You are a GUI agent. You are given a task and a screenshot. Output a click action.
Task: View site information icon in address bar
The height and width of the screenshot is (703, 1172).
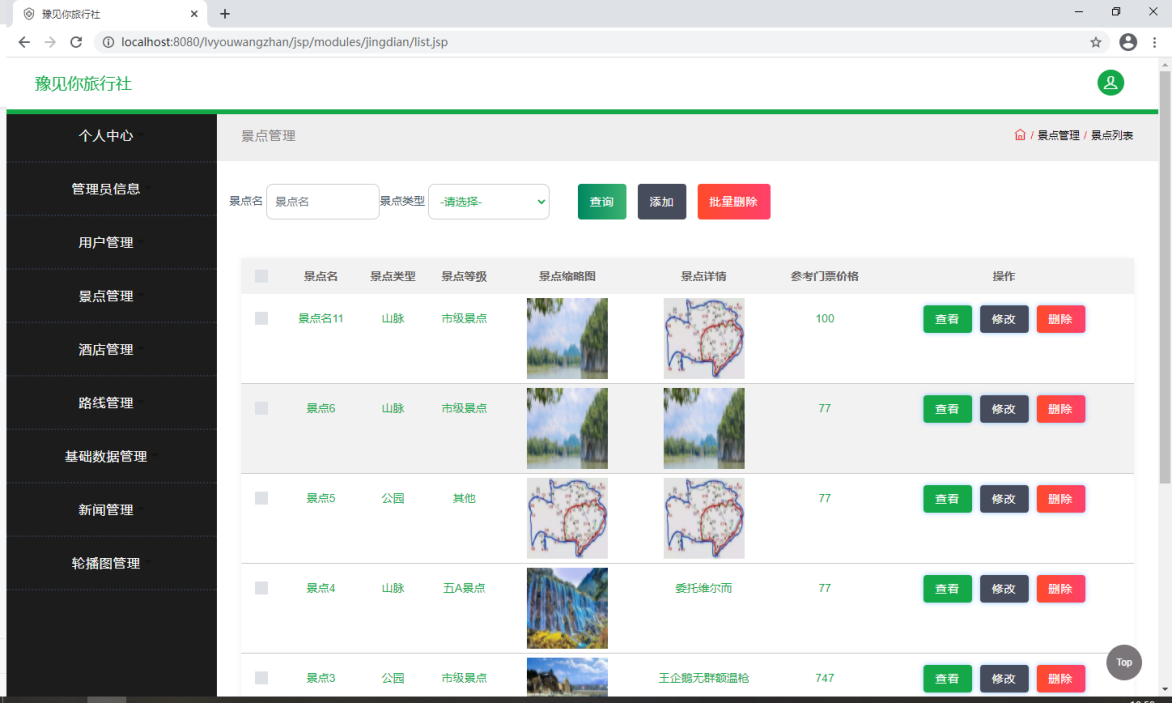pyautogui.click(x=108, y=42)
